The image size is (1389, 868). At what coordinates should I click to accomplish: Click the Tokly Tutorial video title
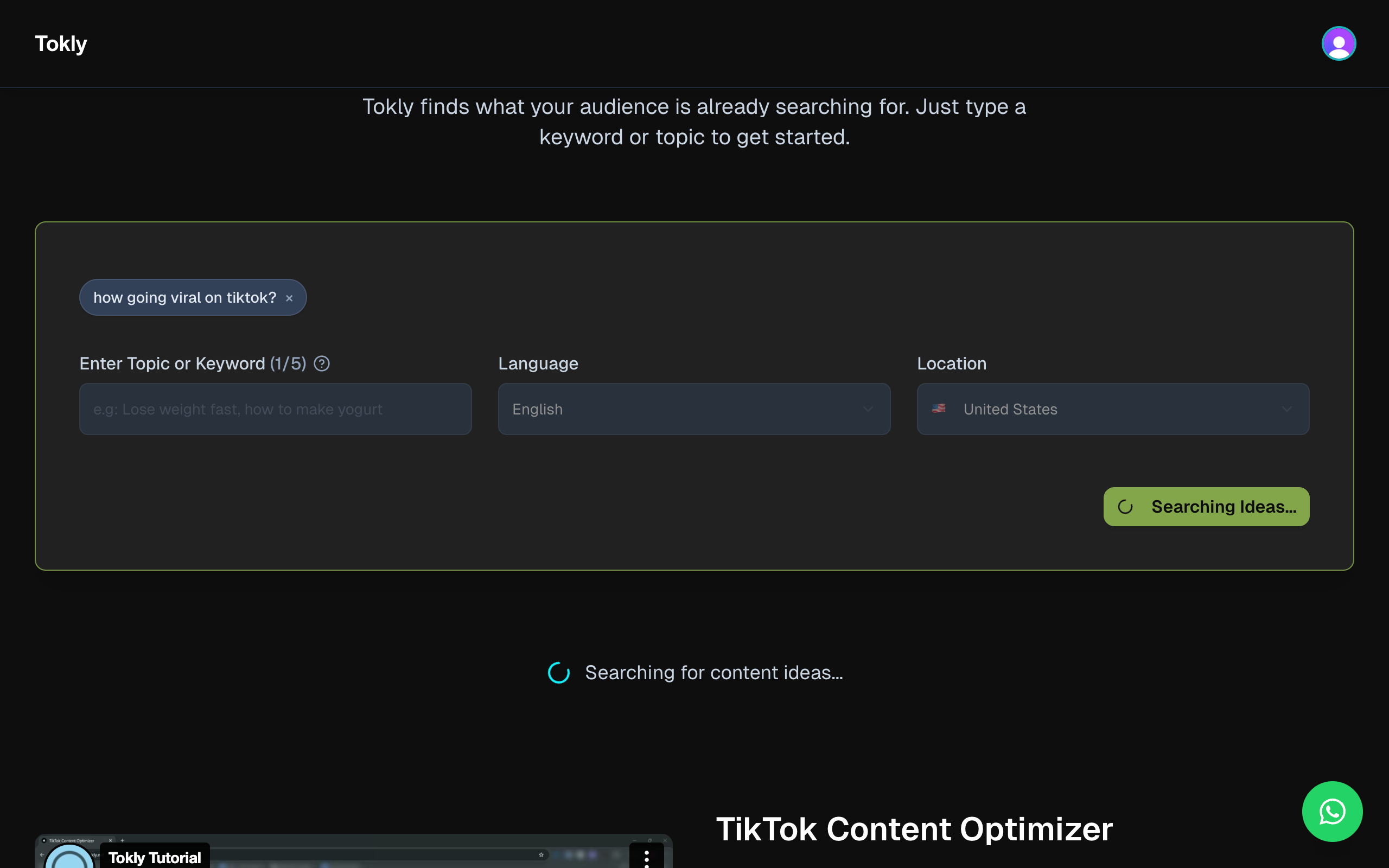pyautogui.click(x=155, y=858)
